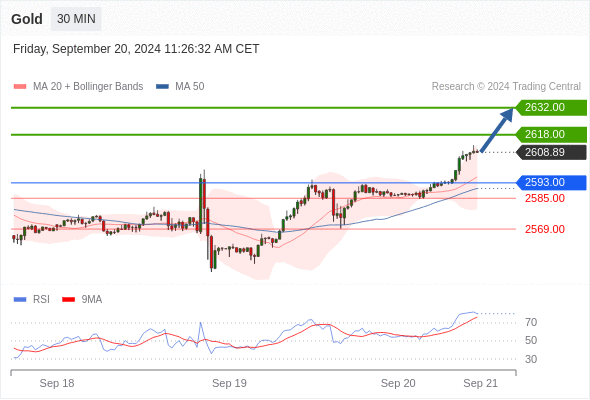Screen dimensions: 590x400
Task: Click the 9MA red legend swatch
Action: coord(68,300)
